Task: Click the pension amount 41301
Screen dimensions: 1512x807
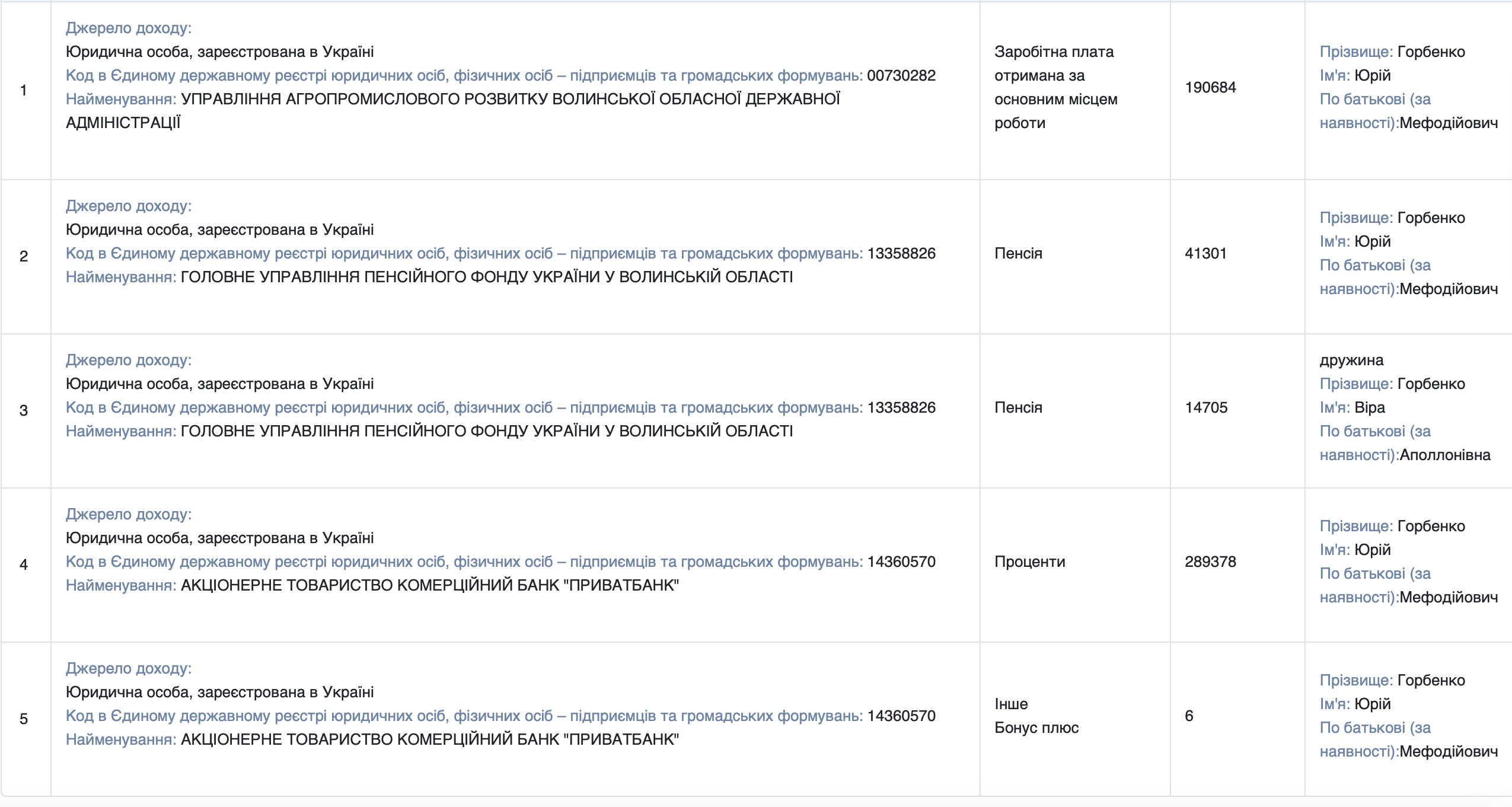Action: pyautogui.click(x=1205, y=253)
